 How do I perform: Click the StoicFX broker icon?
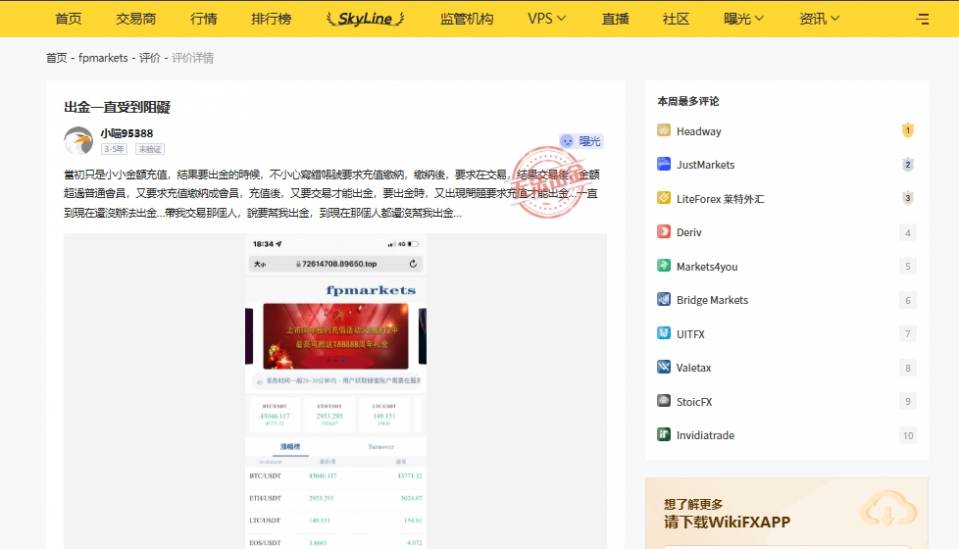pos(664,400)
